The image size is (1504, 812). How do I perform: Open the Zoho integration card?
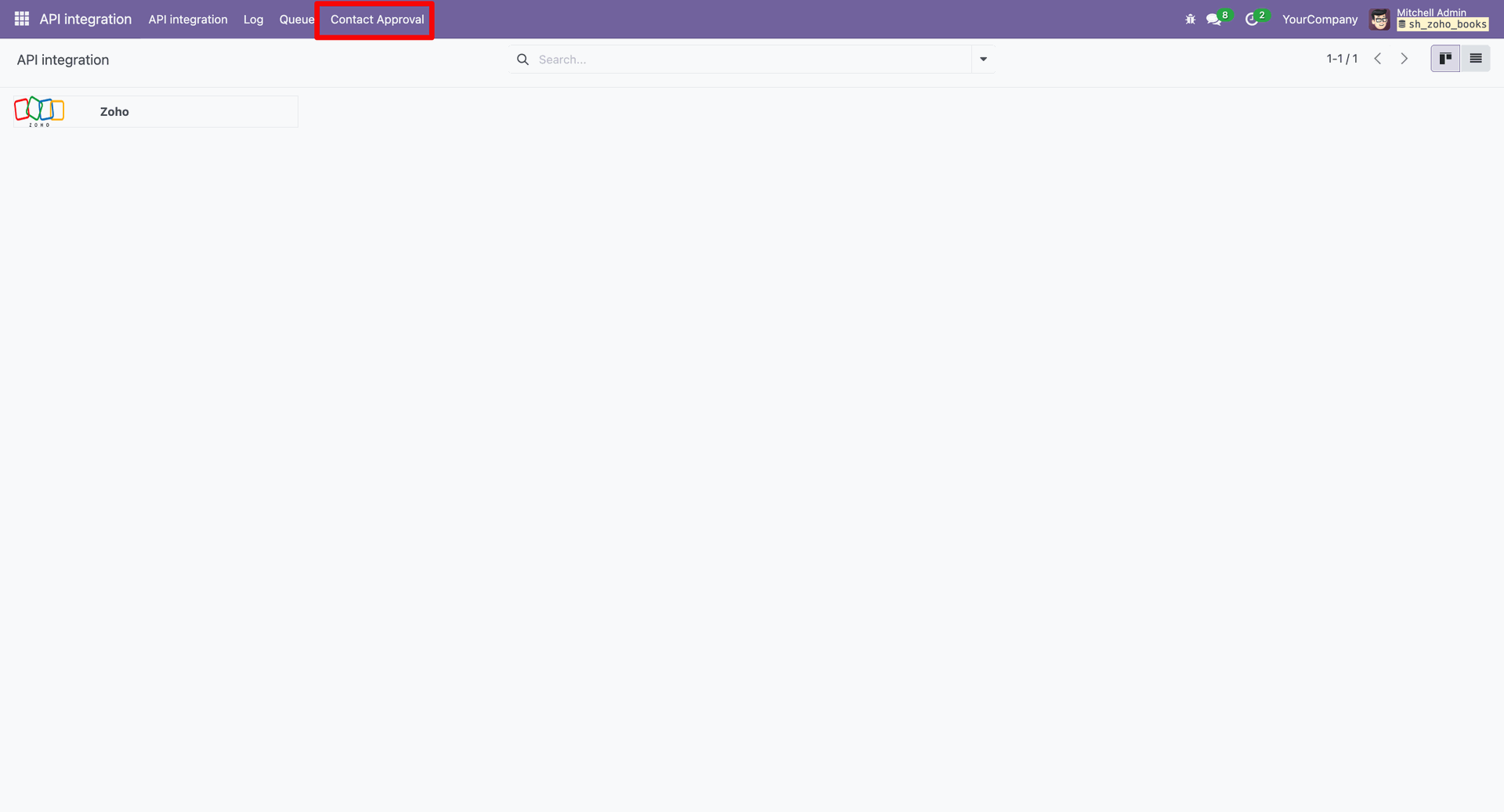[x=156, y=111]
